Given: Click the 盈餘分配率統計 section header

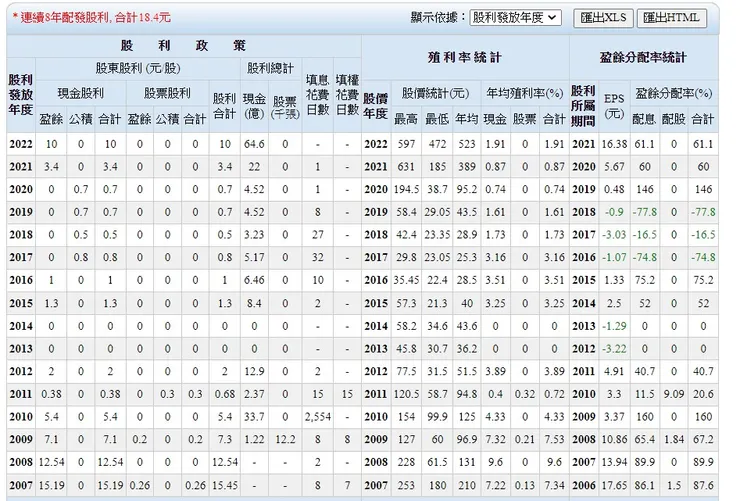Looking at the screenshot, I should click(x=643, y=57).
